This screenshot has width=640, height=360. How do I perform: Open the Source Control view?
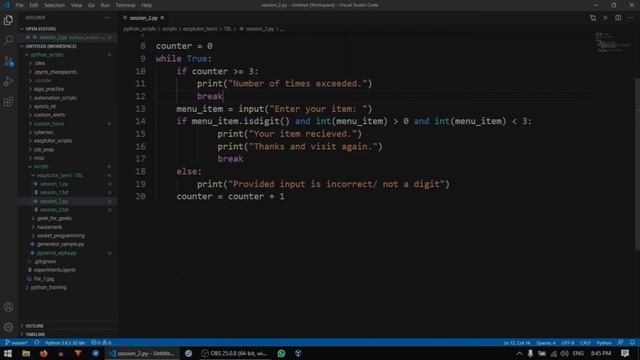pos(8,61)
